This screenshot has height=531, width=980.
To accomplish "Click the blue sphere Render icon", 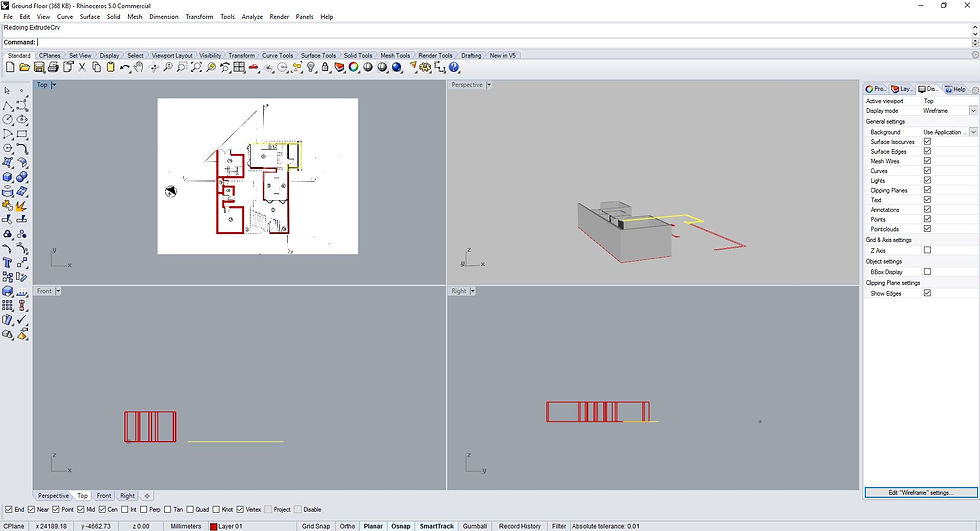I will tap(396, 67).
